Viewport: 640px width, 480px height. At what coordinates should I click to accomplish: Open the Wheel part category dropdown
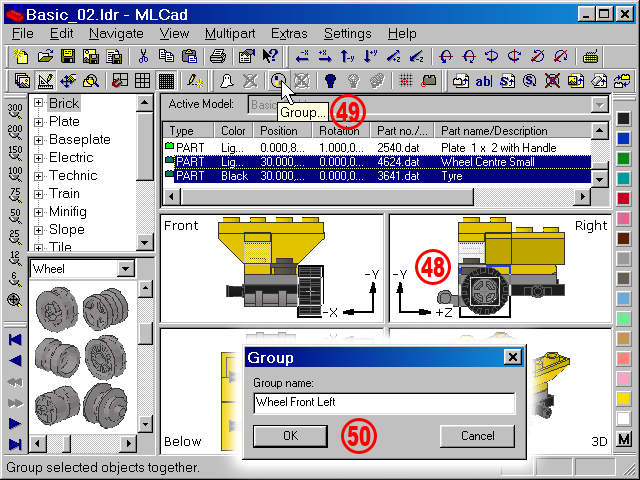coord(125,269)
